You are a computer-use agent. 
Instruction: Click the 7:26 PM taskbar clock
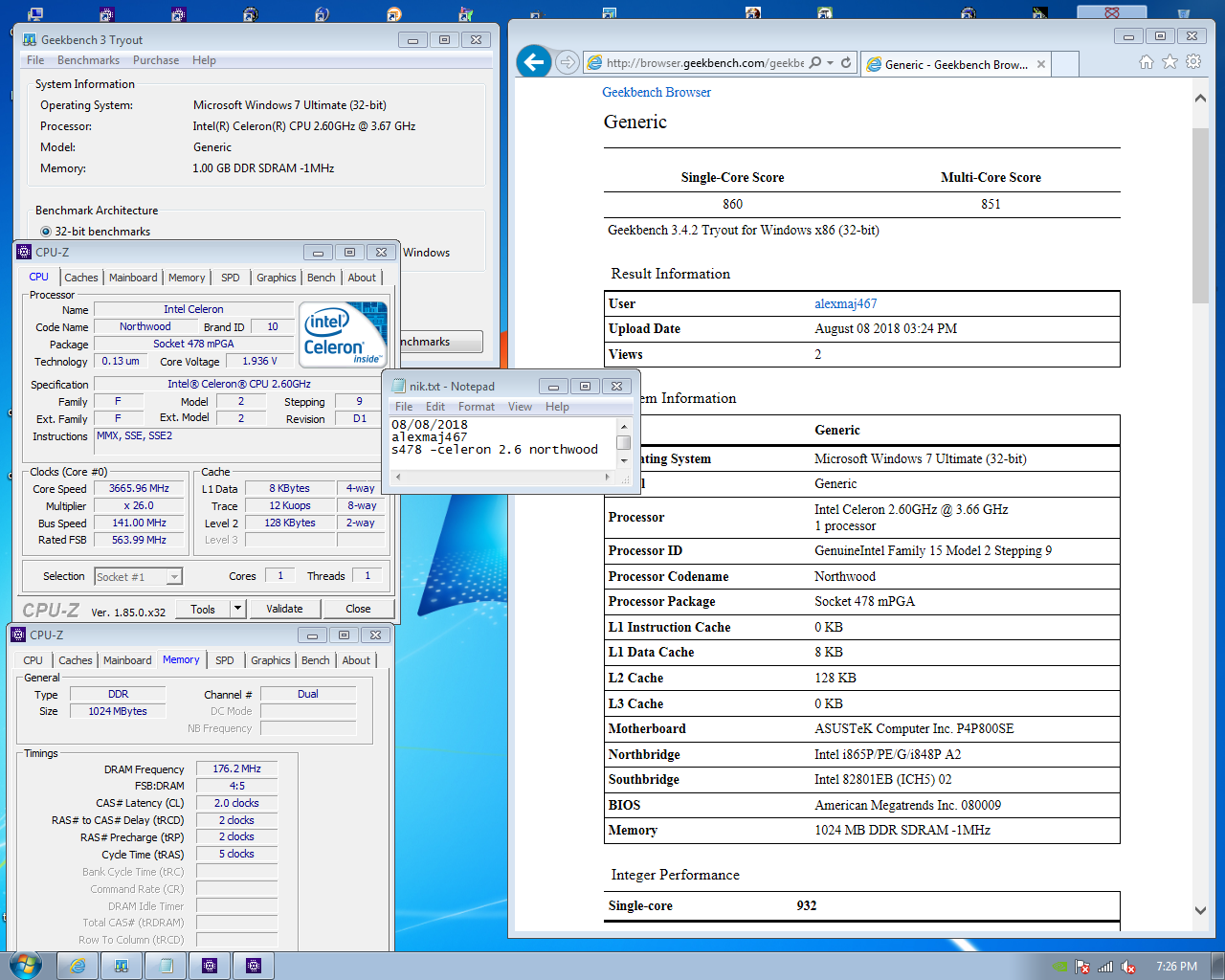[x=1176, y=967]
